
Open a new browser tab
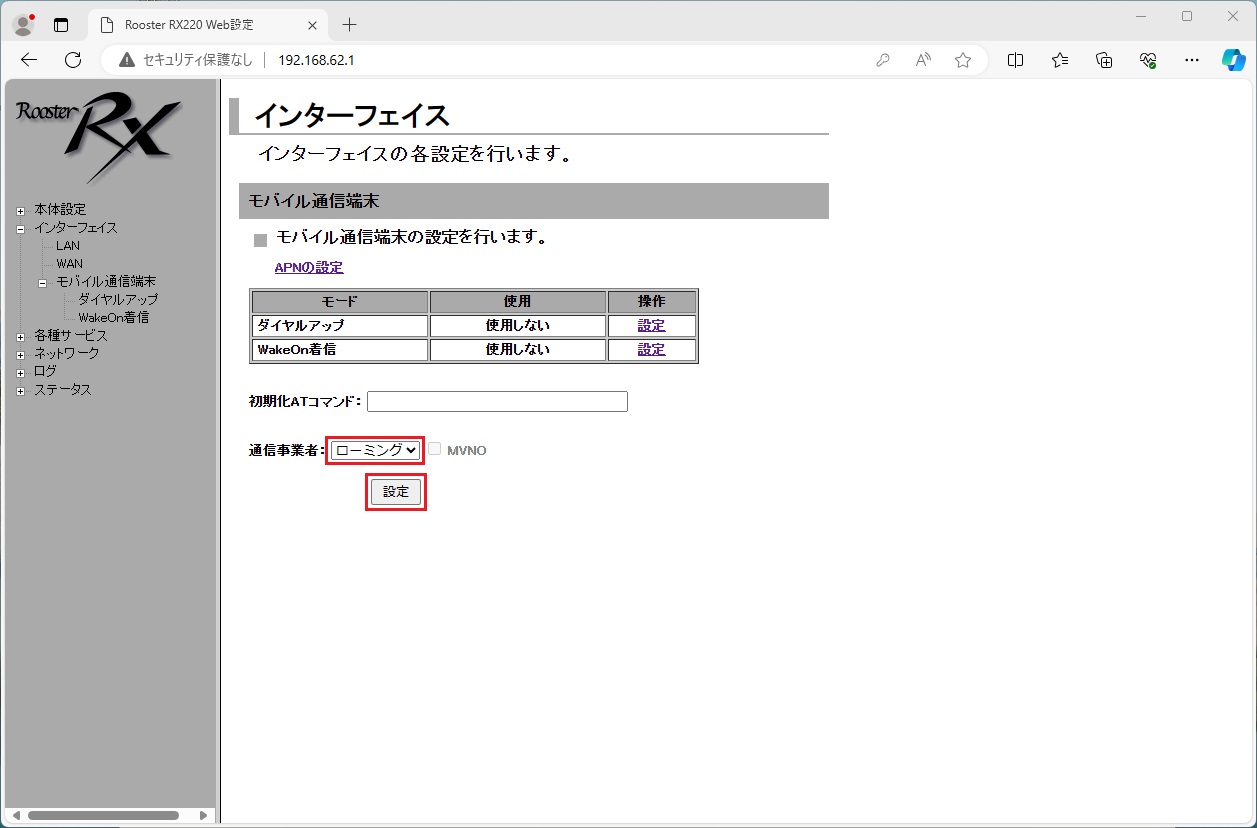pos(349,25)
